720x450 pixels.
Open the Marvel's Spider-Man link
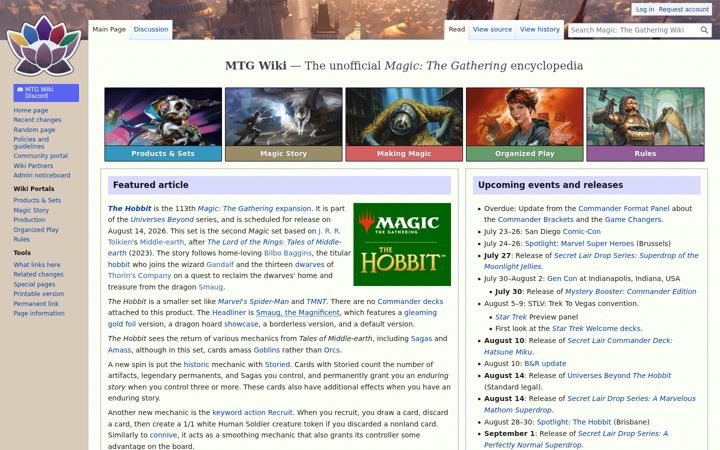pos(253,302)
